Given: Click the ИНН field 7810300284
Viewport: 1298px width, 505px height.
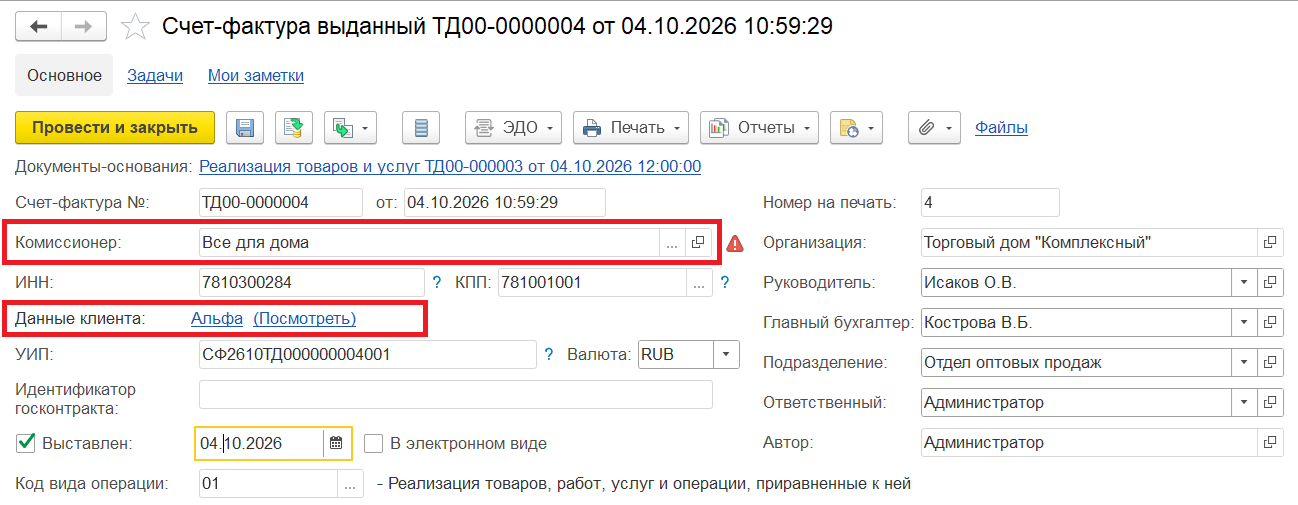Looking at the screenshot, I should pos(312,282).
